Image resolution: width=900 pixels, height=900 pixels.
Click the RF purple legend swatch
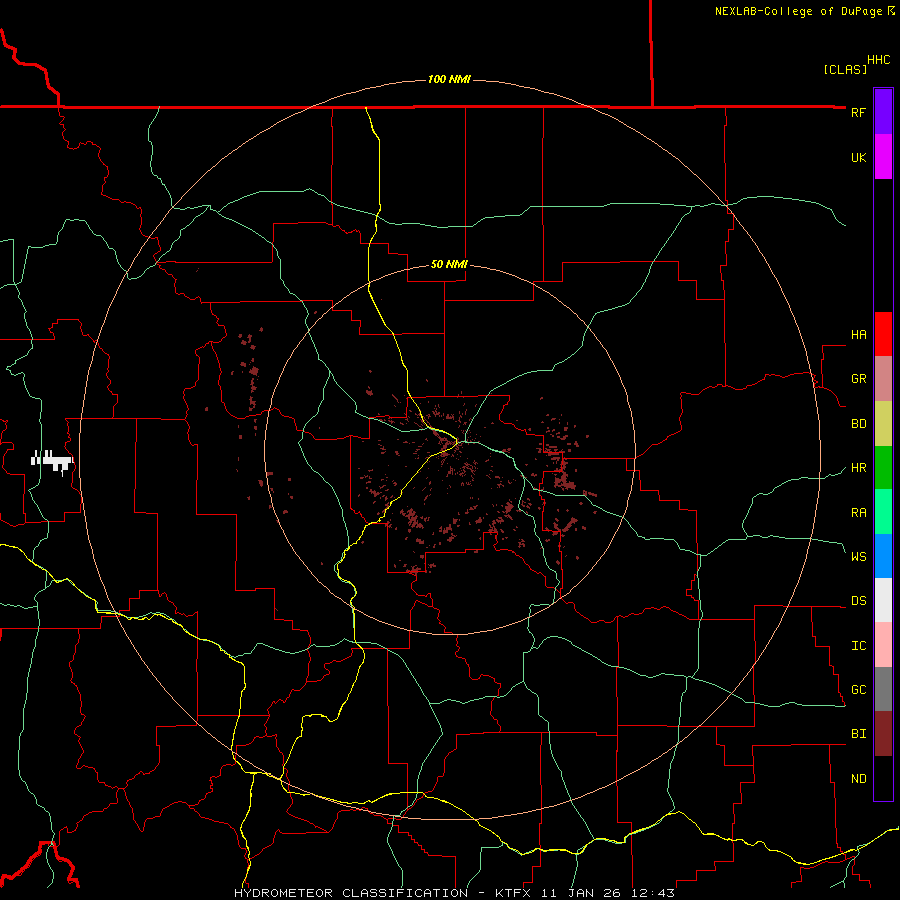(x=883, y=112)
